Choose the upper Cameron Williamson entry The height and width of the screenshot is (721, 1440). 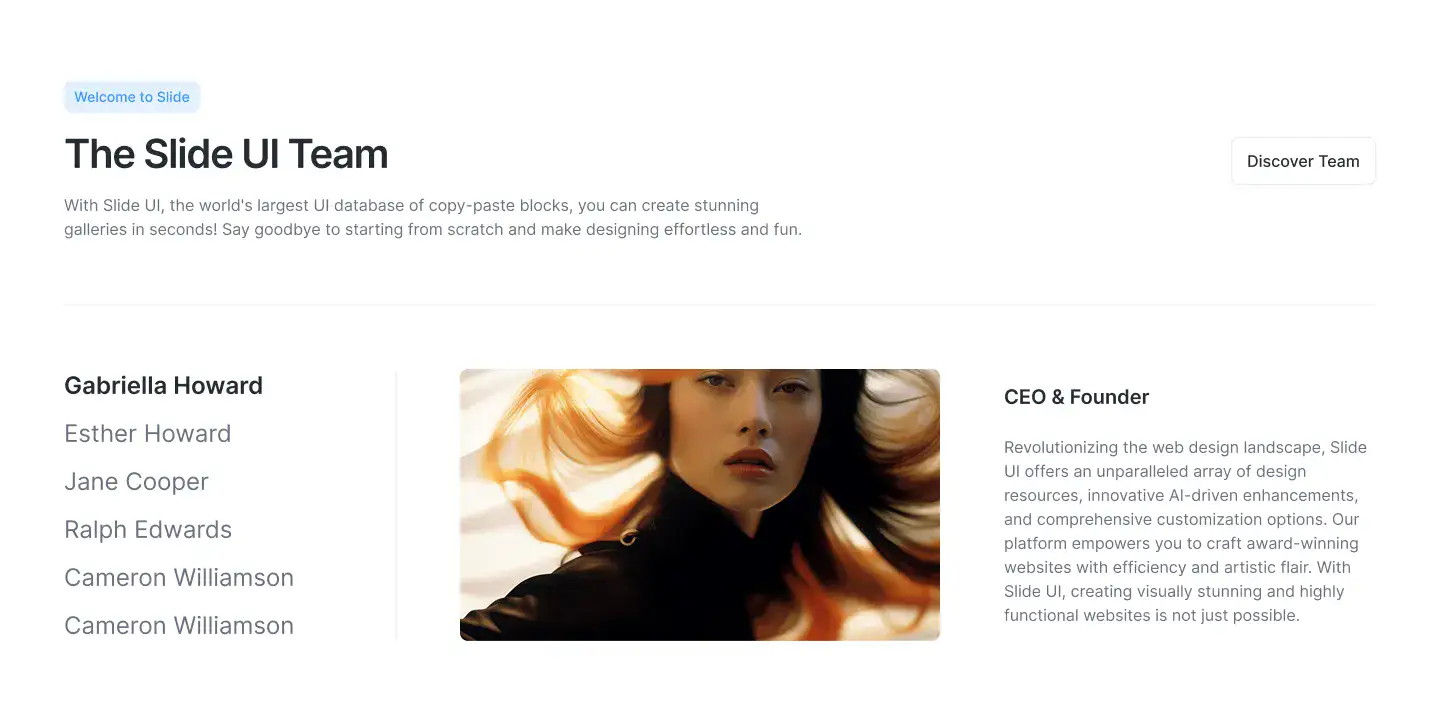(x=179, y=578)
